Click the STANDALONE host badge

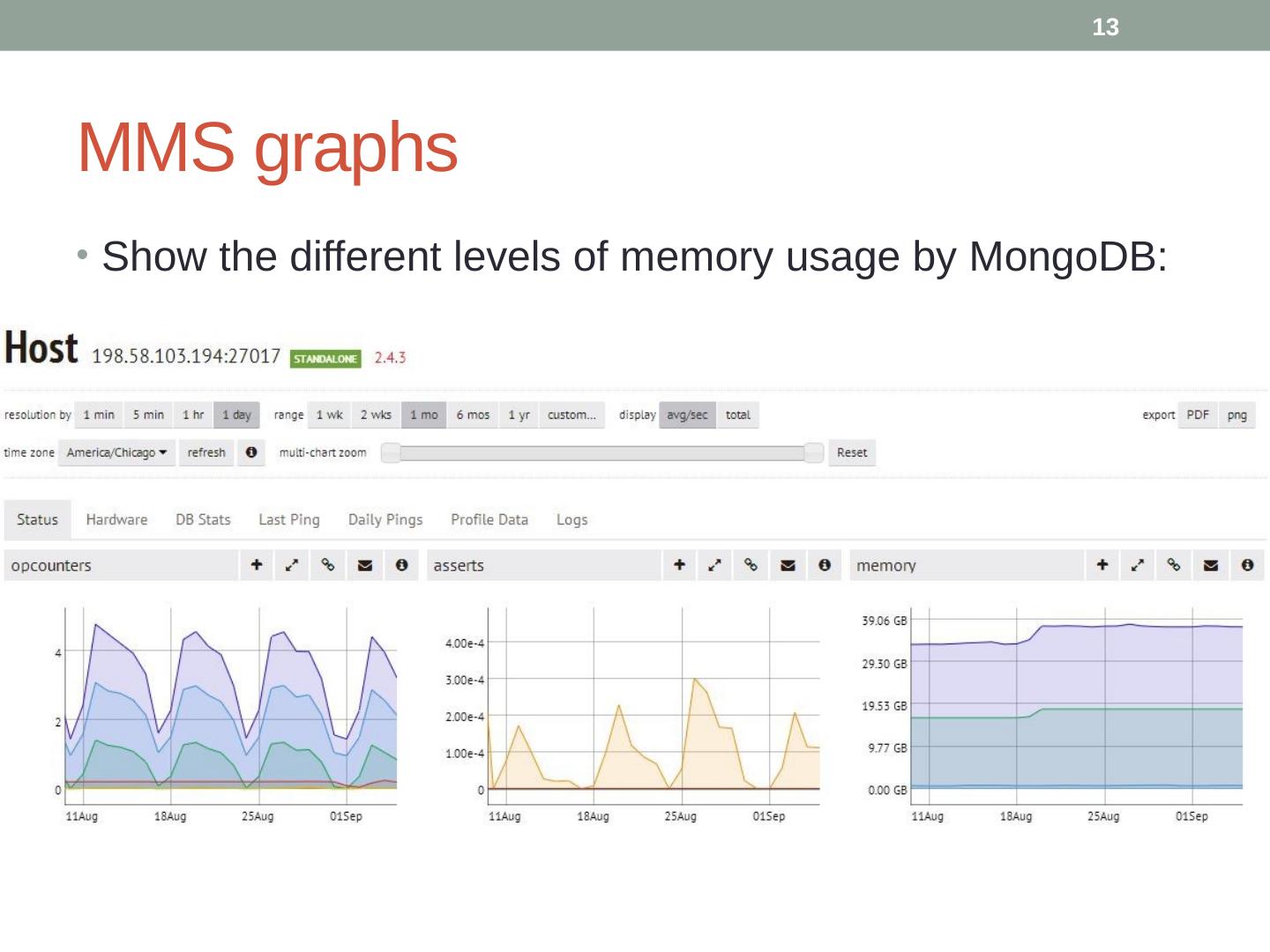pyautogui.click(x=325, y=359)
